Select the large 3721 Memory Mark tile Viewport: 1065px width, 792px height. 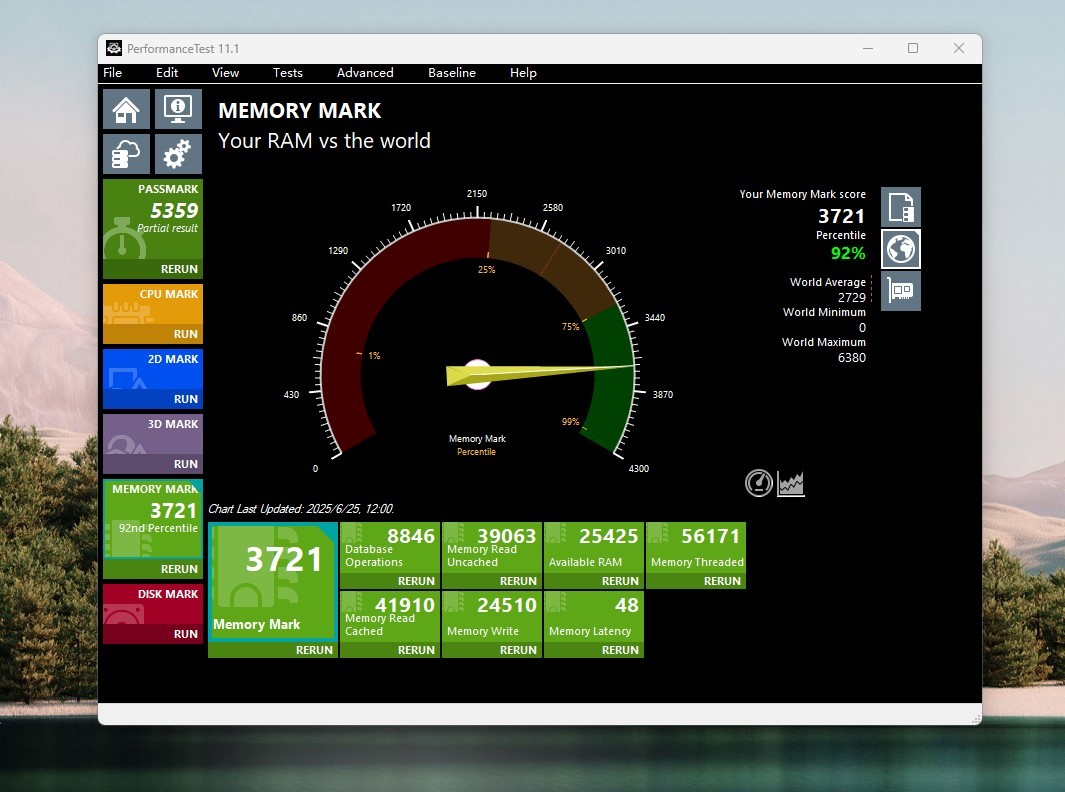pyautogui.click(x=273, y=582)
